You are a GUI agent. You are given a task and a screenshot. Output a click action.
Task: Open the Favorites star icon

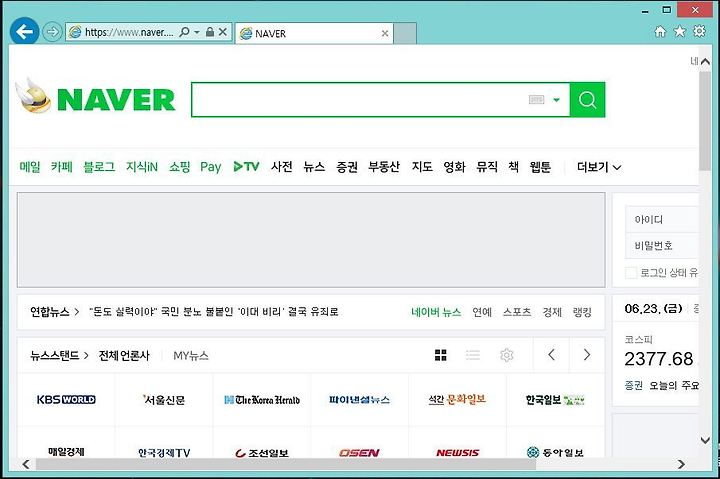click(680, 31)
